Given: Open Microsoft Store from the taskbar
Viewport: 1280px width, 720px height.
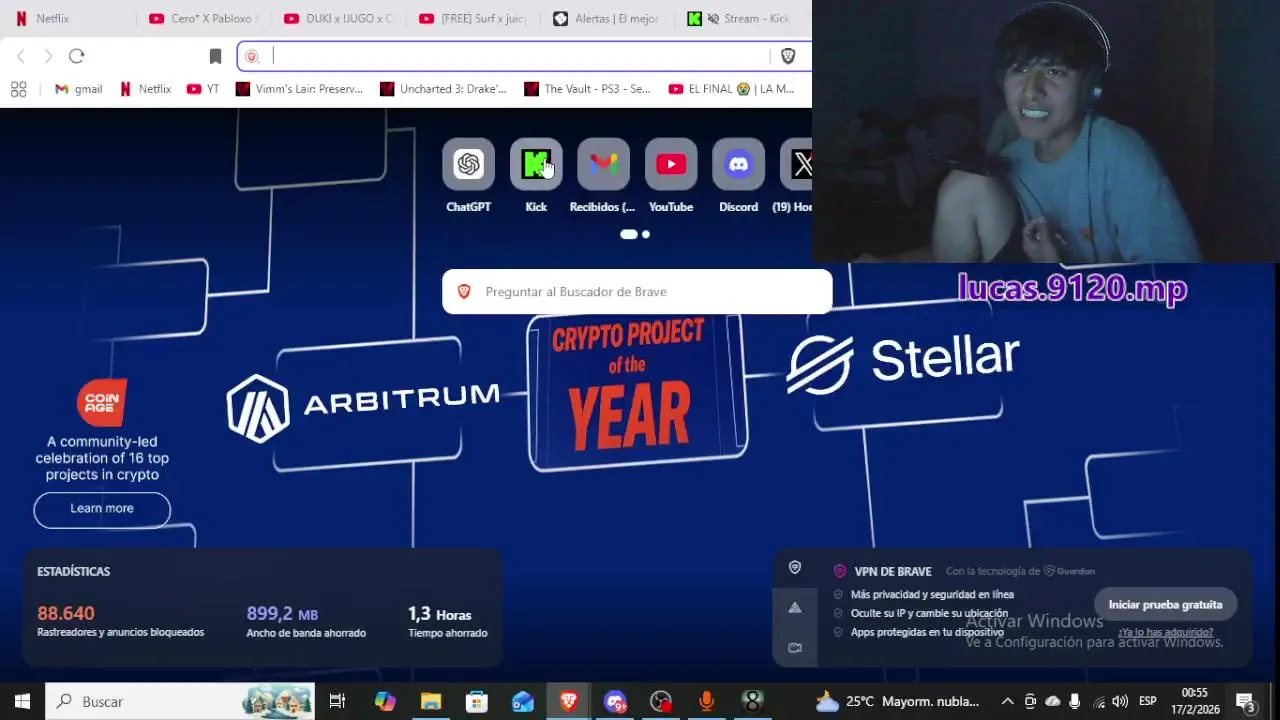Looking at the screenshot, I should (x=477, y=702).
